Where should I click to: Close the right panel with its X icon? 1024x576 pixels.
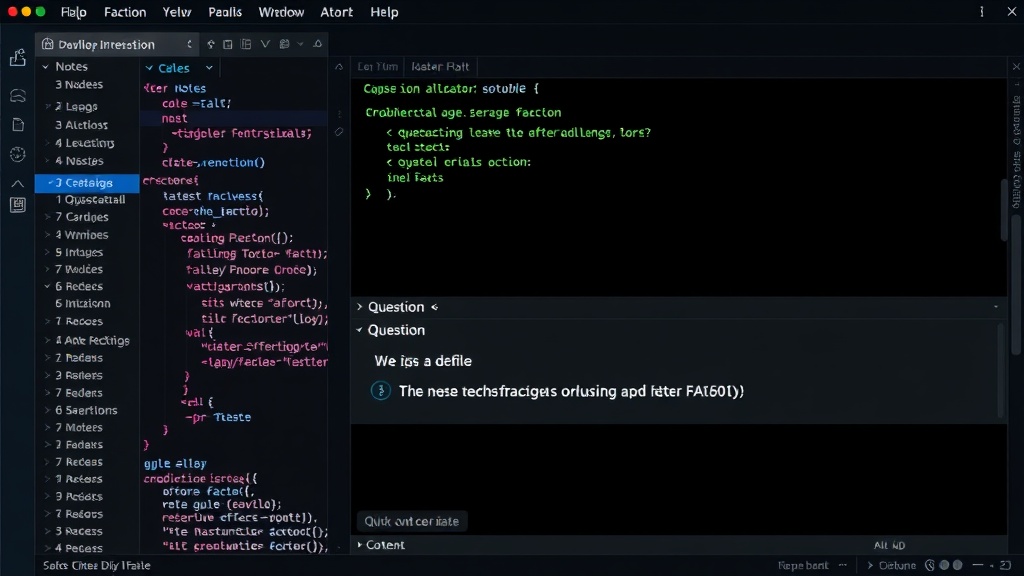[x=1016, y=67]
